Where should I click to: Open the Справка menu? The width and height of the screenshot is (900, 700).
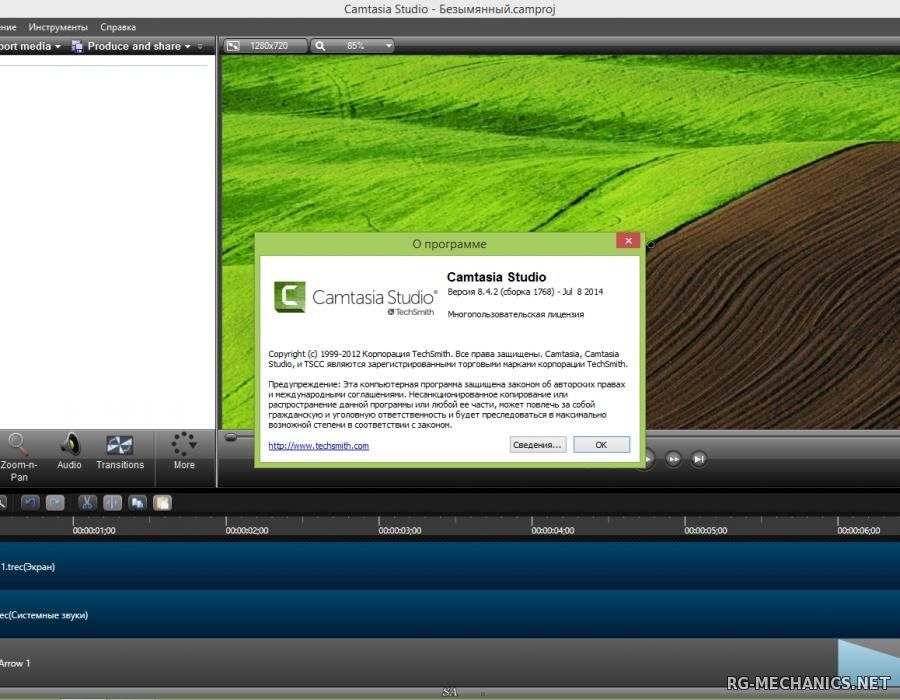click(118, 27)
